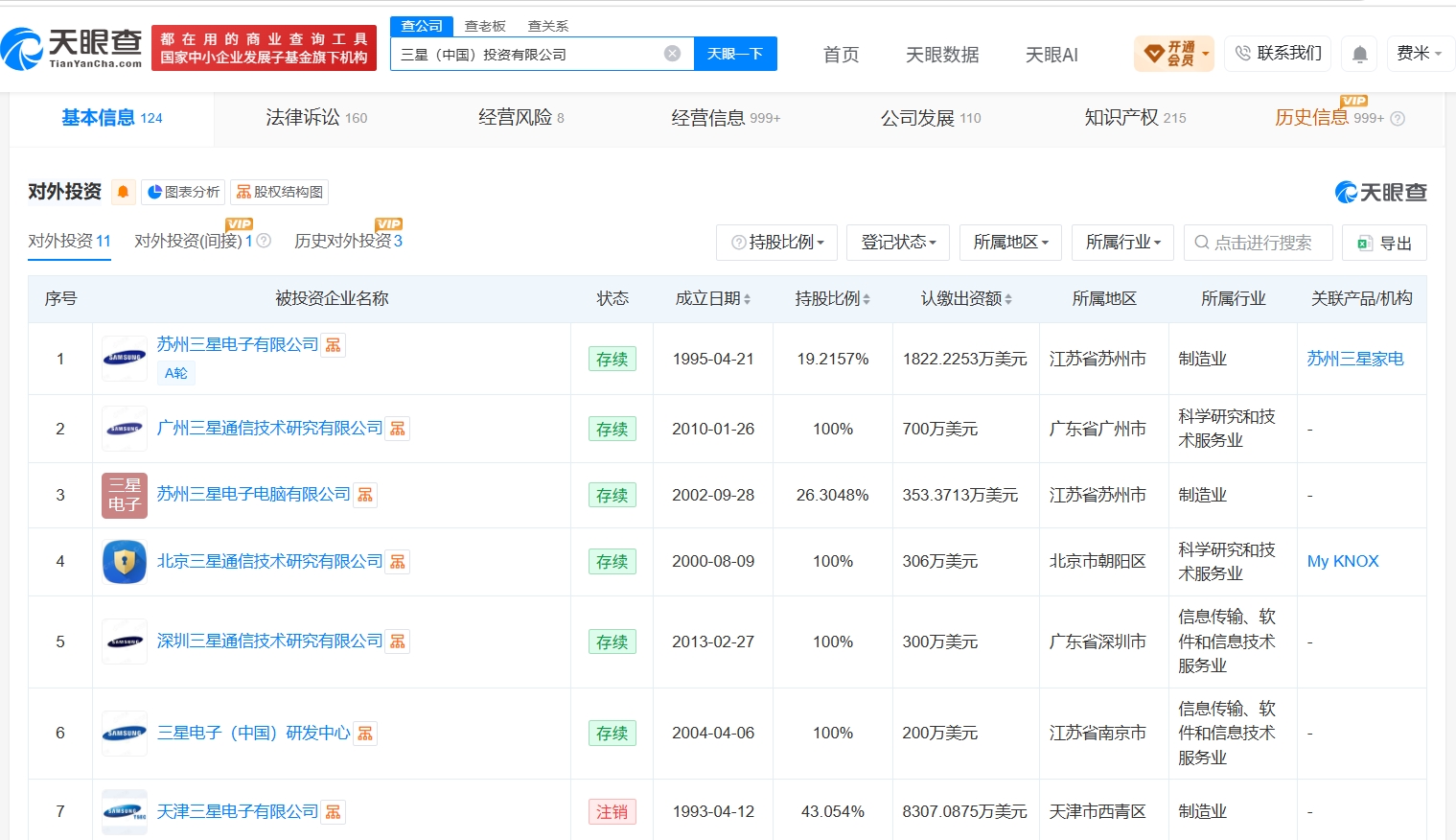Sort table by 持股比例 column header
Image resolution: width=1456 pixels, height=840 pixels.
pyautogui.click(x=832, y=299)
